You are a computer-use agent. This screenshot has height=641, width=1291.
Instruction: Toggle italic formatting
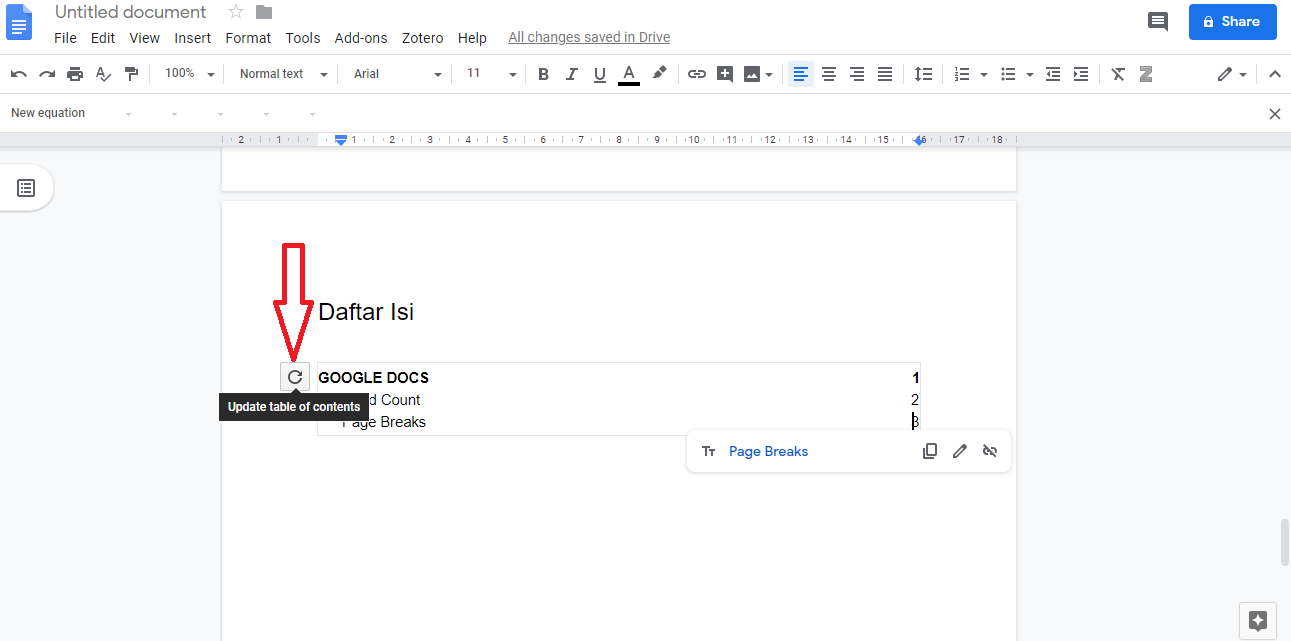tap(571, 73)
